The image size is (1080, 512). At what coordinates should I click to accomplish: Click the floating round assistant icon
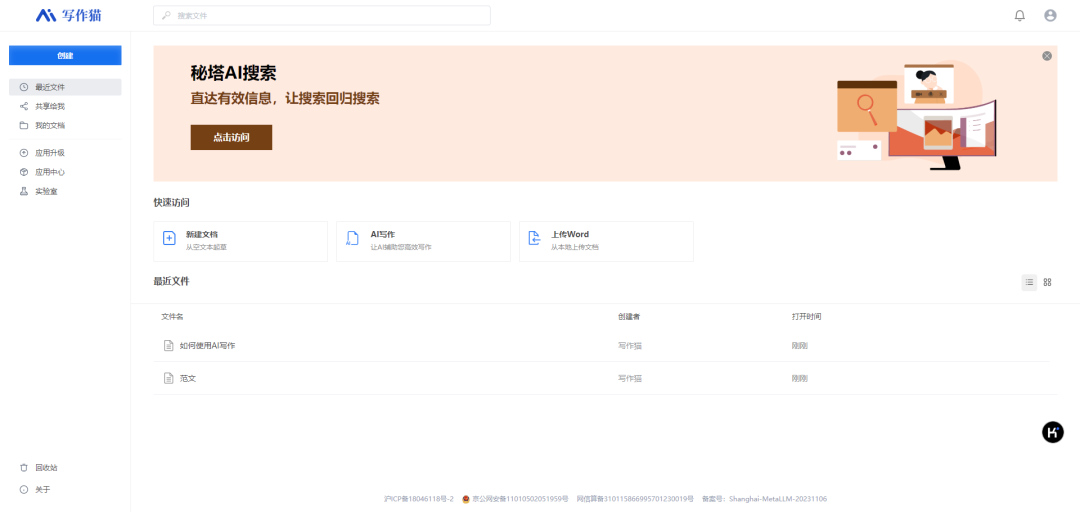1052,432
